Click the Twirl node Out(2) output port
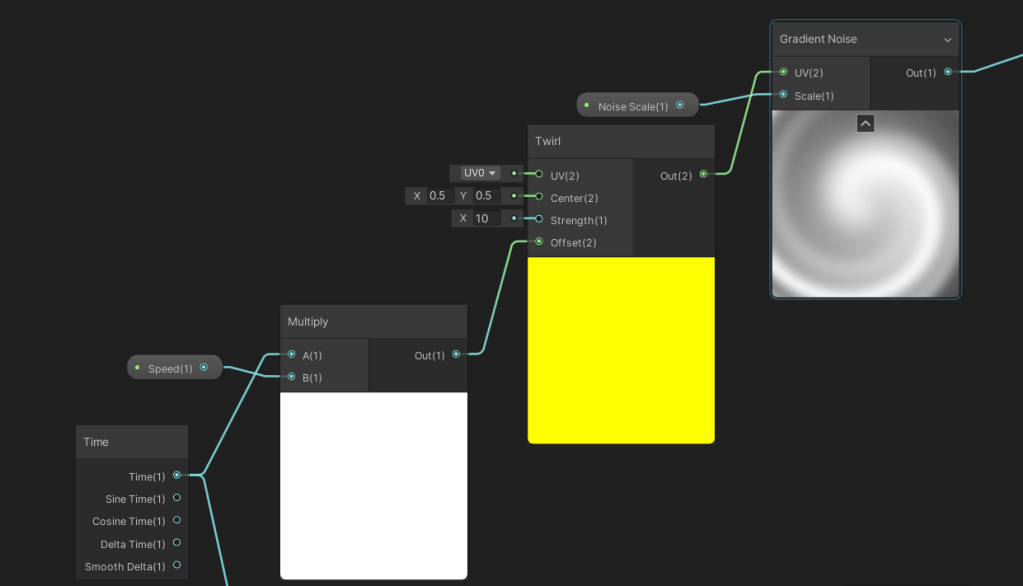 click(703, 175)
